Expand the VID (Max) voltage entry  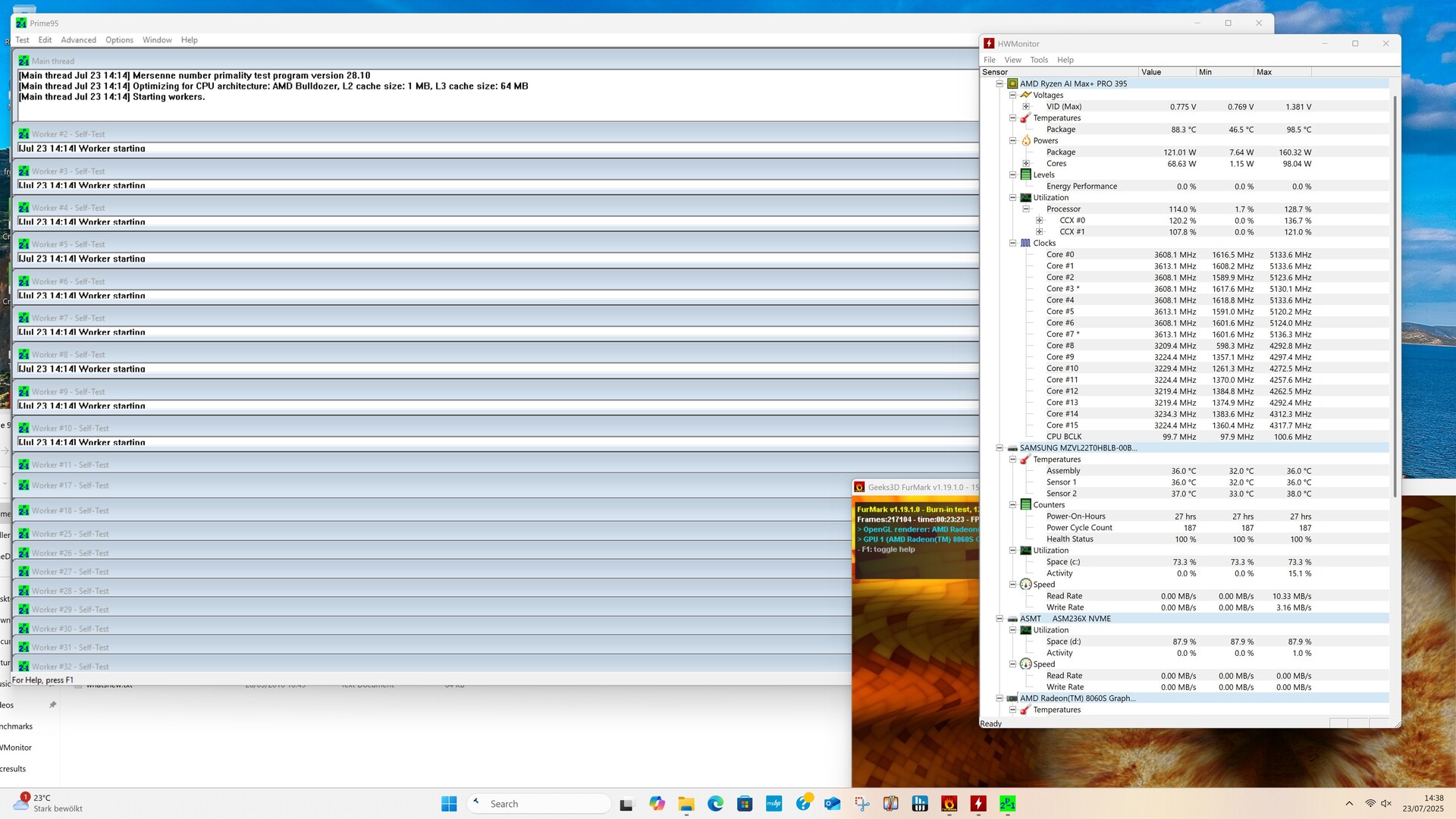click(1026, 107)
